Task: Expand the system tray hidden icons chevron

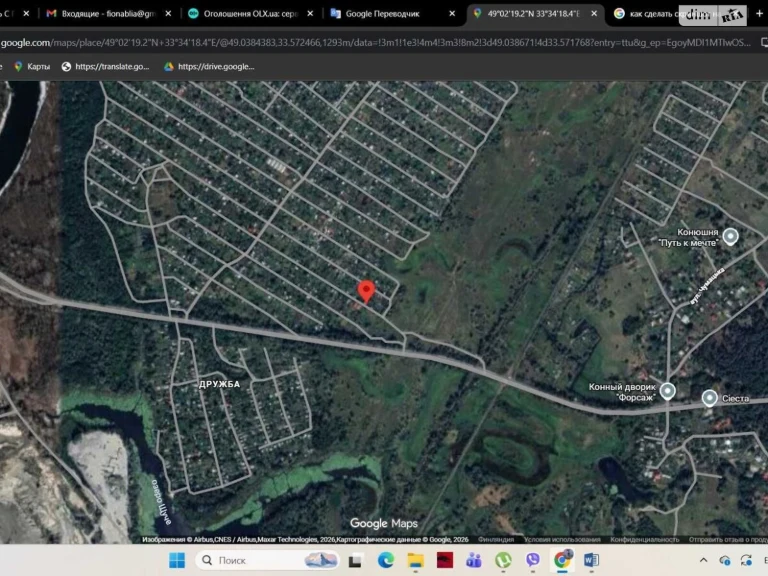Action: [x=703, y=560]
